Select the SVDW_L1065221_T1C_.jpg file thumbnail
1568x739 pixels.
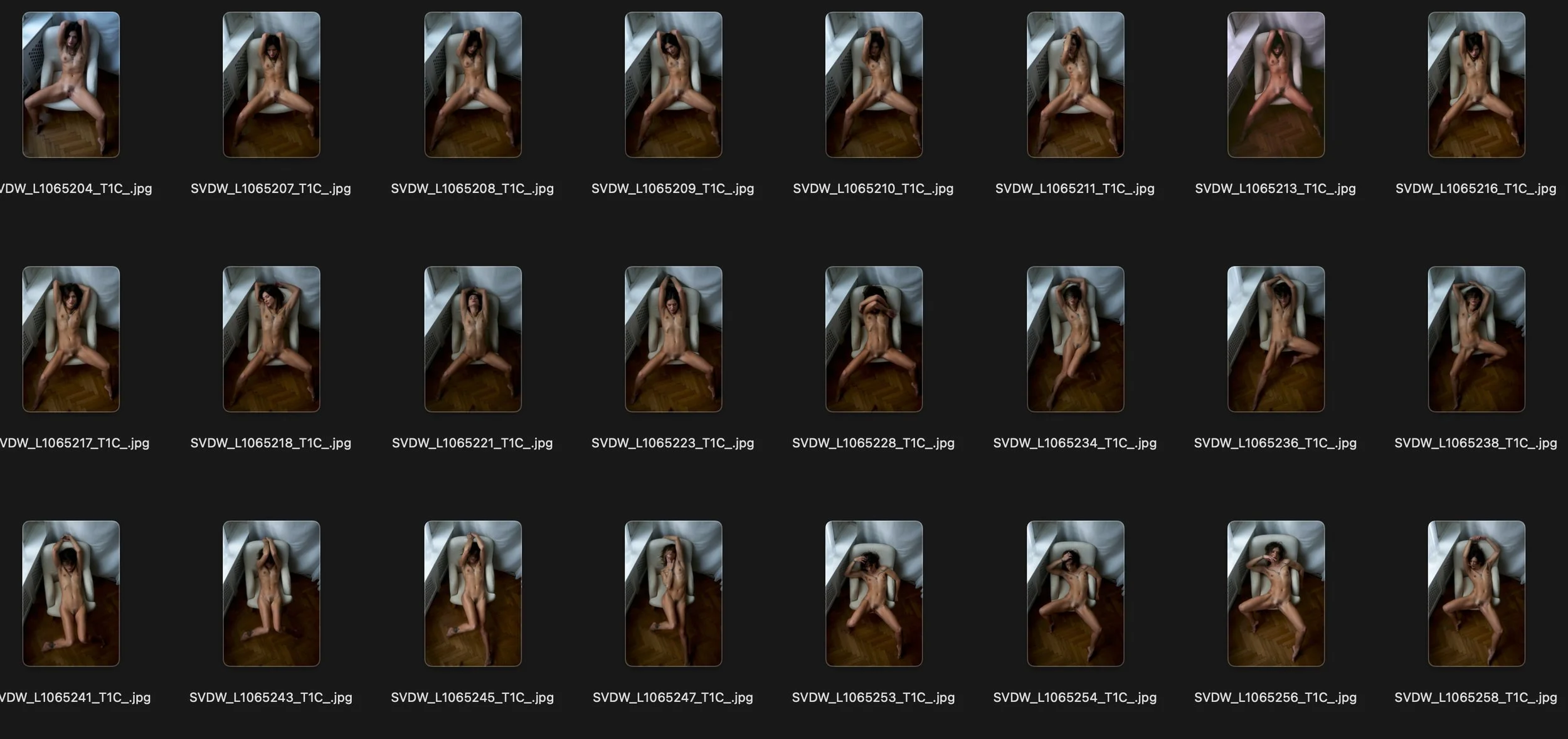coord(473,339)
